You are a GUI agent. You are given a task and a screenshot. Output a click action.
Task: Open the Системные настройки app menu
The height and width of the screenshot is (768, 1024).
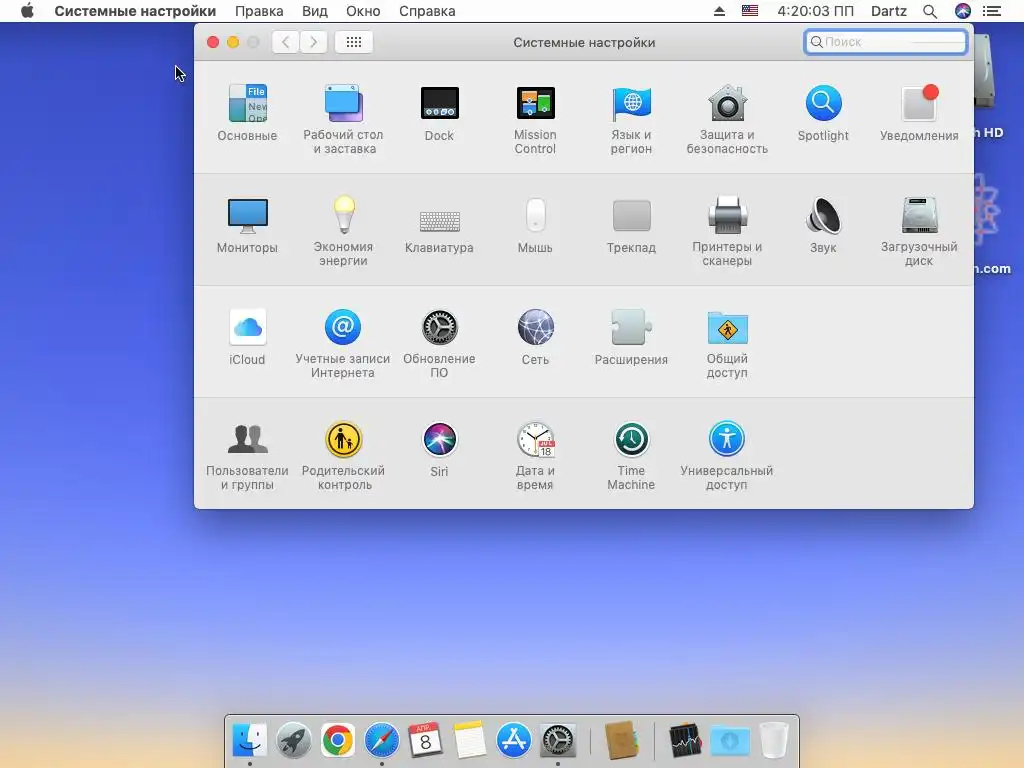pyautogui.click(x=135, y=11)
